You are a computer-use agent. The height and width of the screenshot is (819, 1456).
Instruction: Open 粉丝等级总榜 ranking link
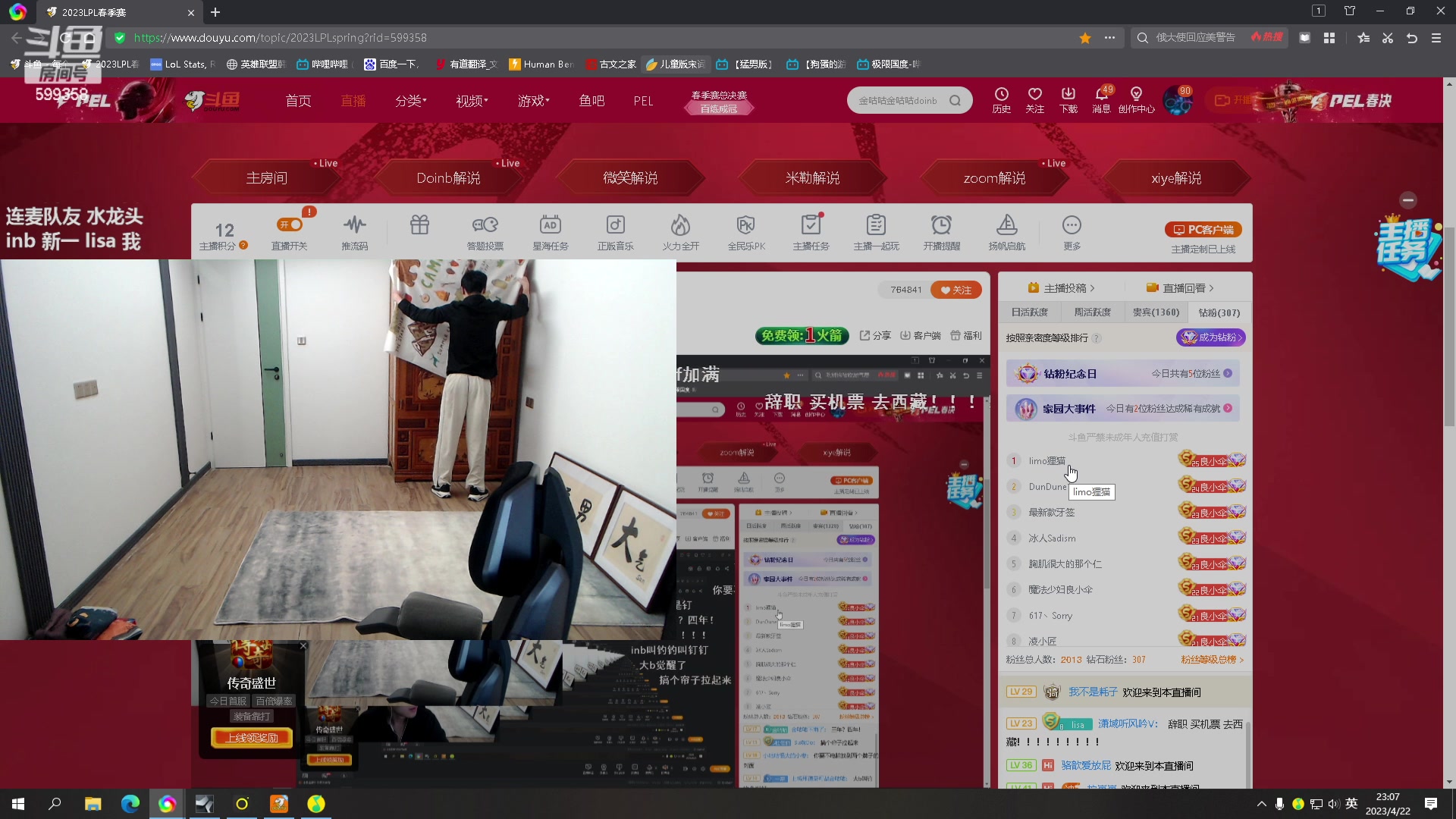[x=1212, y=660]
